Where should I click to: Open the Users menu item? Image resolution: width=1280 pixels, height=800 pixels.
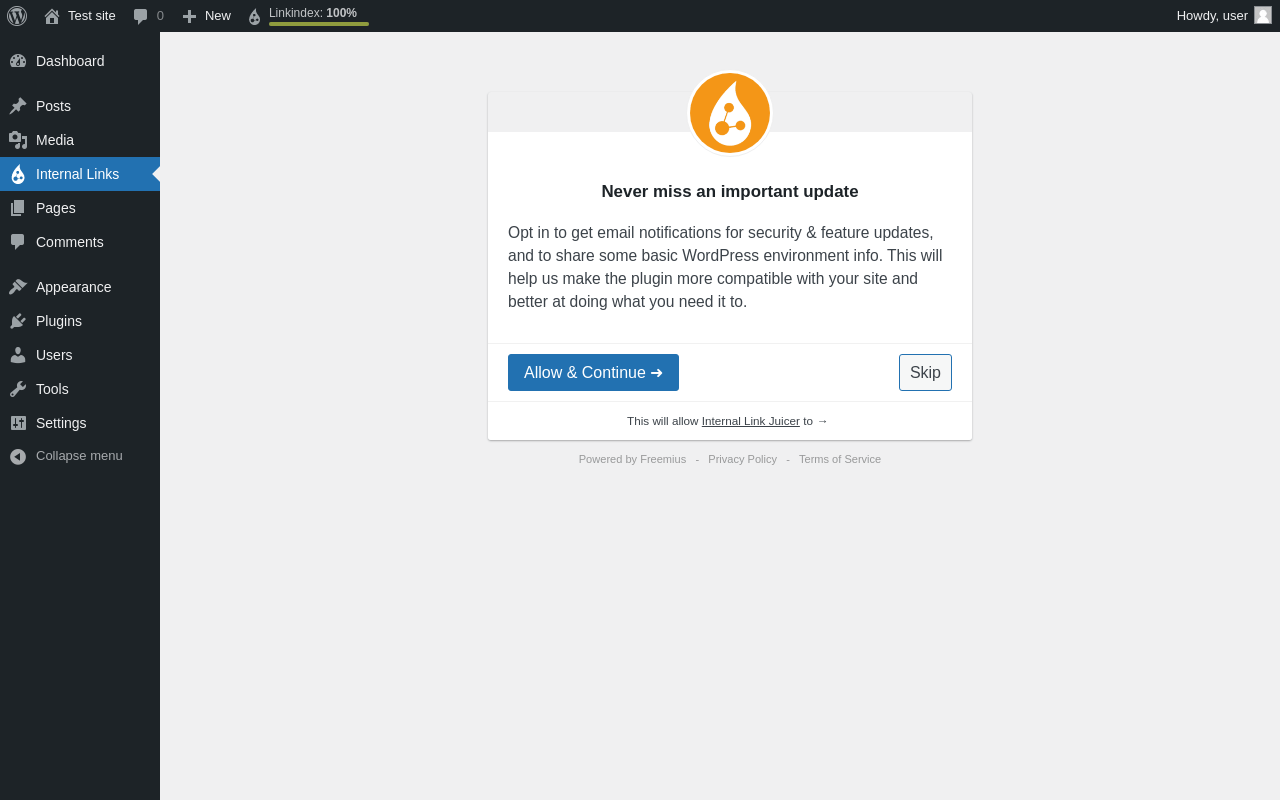coord(80,355)
